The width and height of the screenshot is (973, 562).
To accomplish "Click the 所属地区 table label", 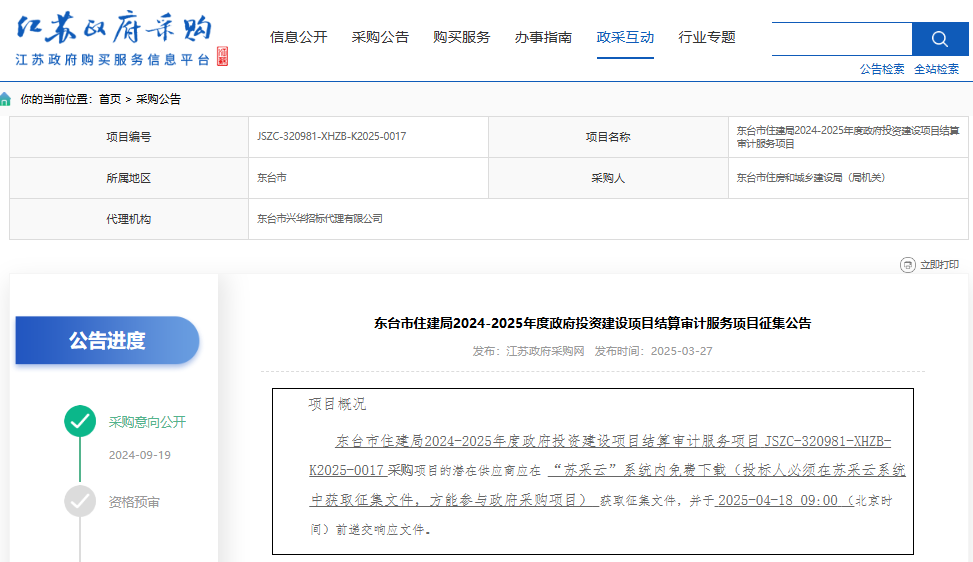I will click(x=128, y=178).
